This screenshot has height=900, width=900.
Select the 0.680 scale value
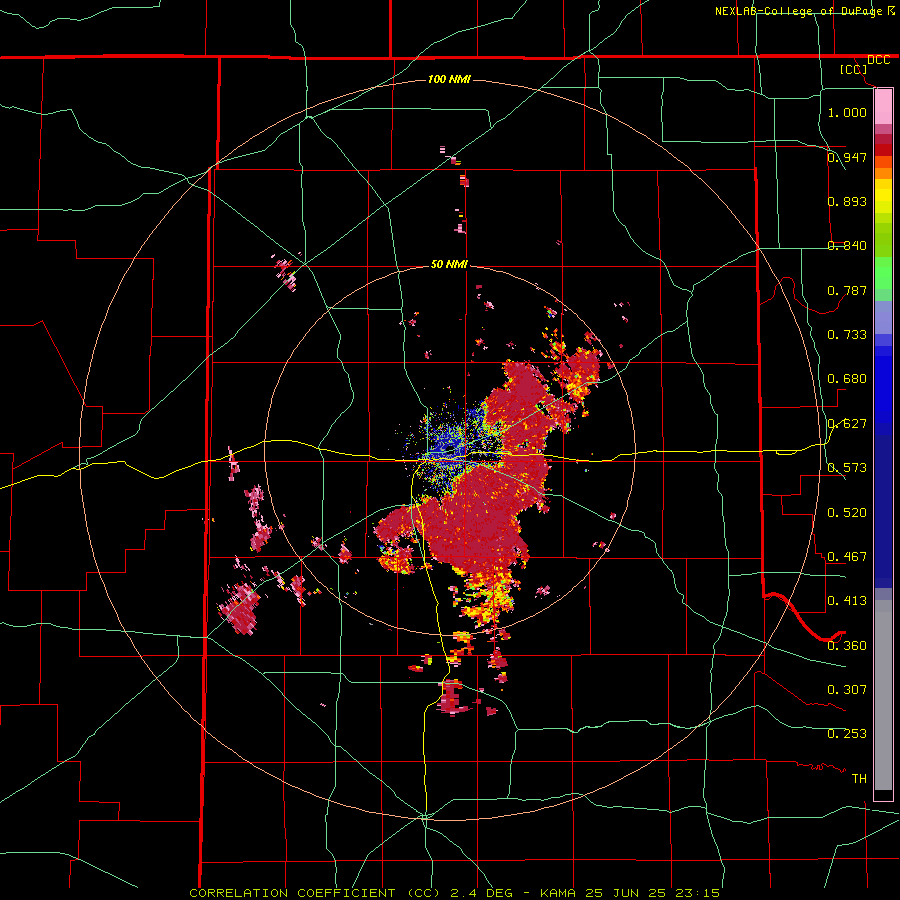847,379
